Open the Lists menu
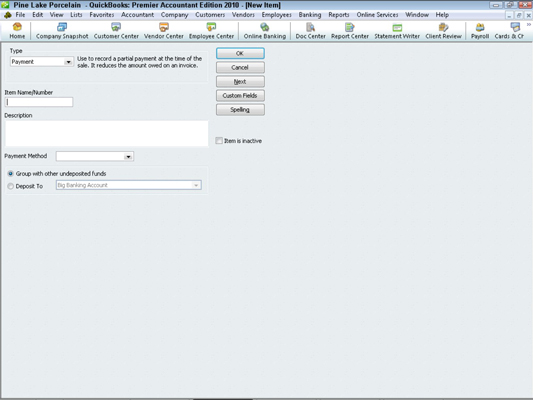The height and width of the screenshot is (400, 533). pos(76,15)
